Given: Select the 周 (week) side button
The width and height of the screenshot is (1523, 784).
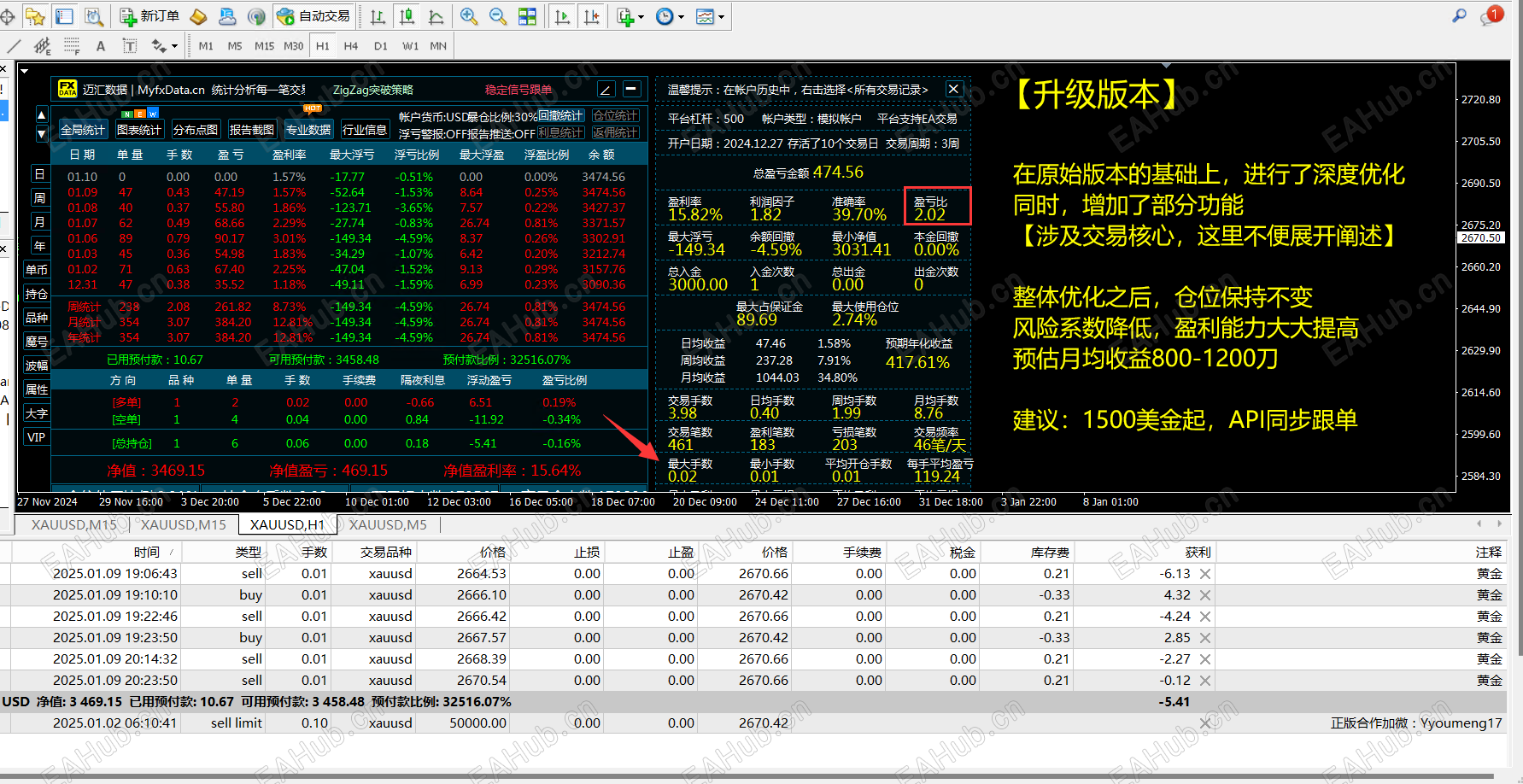Looking at the screenshot, I should click(x=38, y=198).
